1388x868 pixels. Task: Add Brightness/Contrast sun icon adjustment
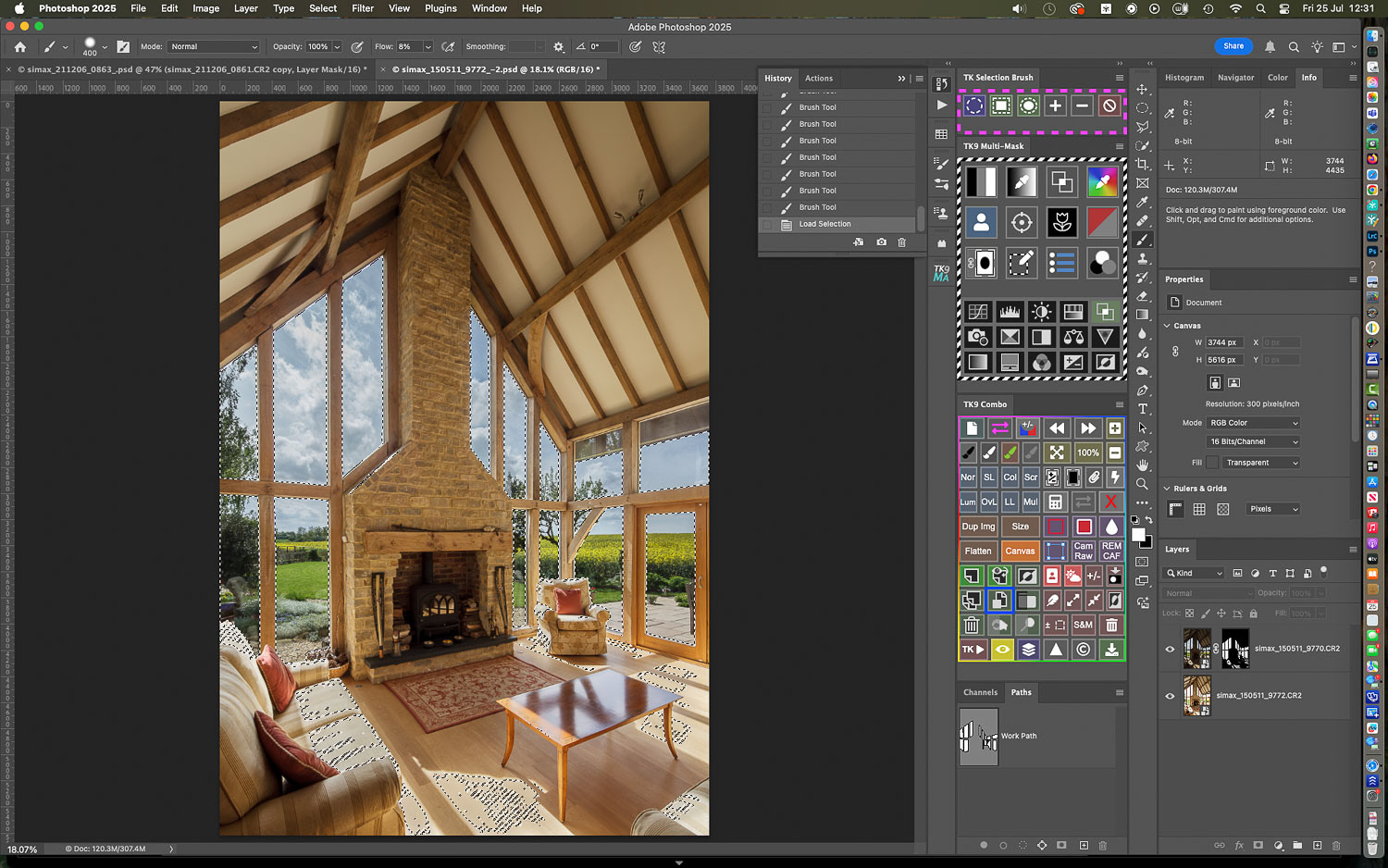coord(1042,312)
